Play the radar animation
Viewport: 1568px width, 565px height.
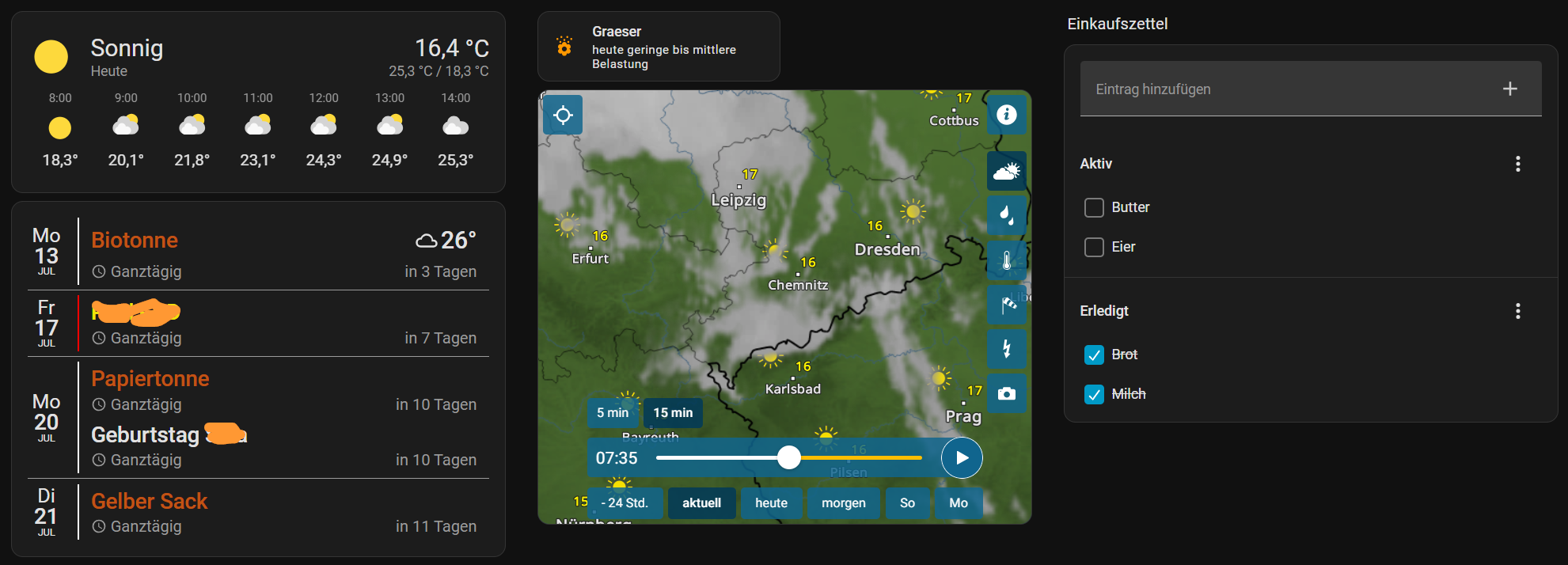[962, 457]
